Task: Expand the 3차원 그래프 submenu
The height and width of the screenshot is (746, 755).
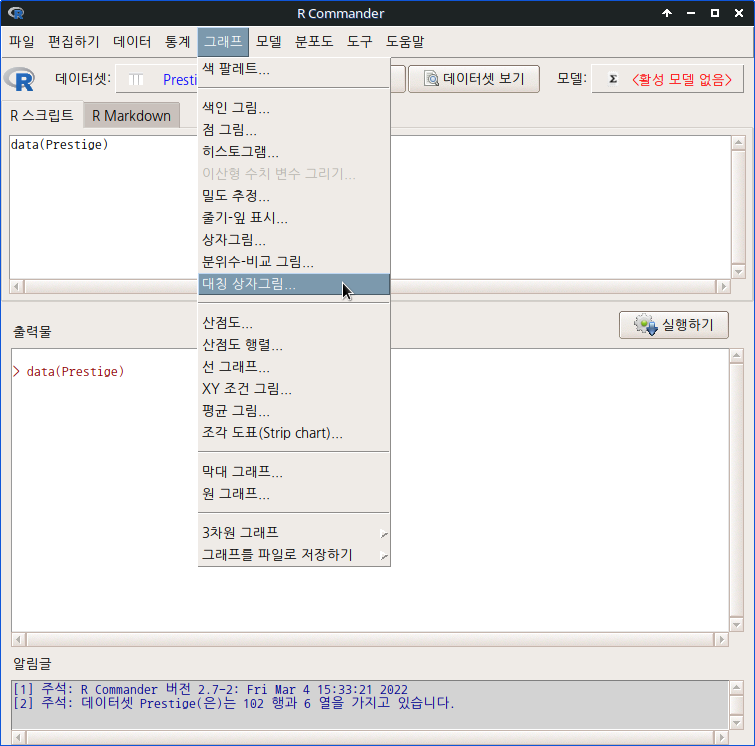Action: 294,533
